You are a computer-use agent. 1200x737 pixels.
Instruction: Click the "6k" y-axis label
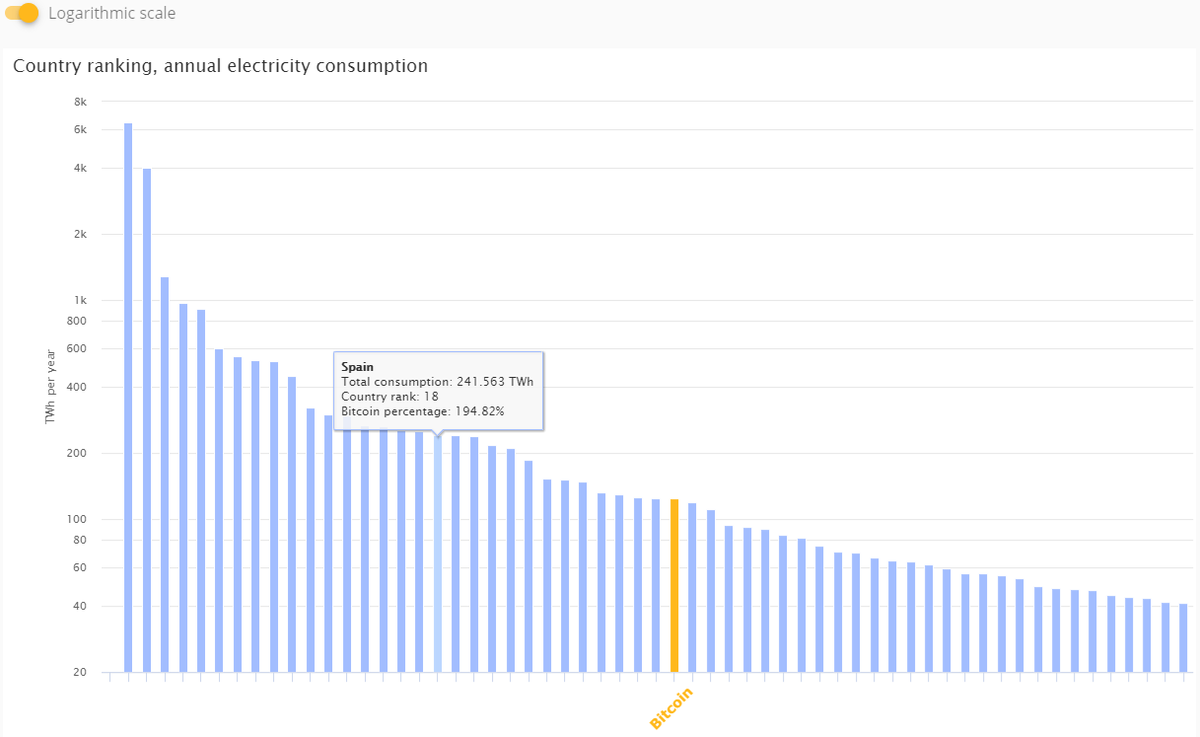pos(81,130)
